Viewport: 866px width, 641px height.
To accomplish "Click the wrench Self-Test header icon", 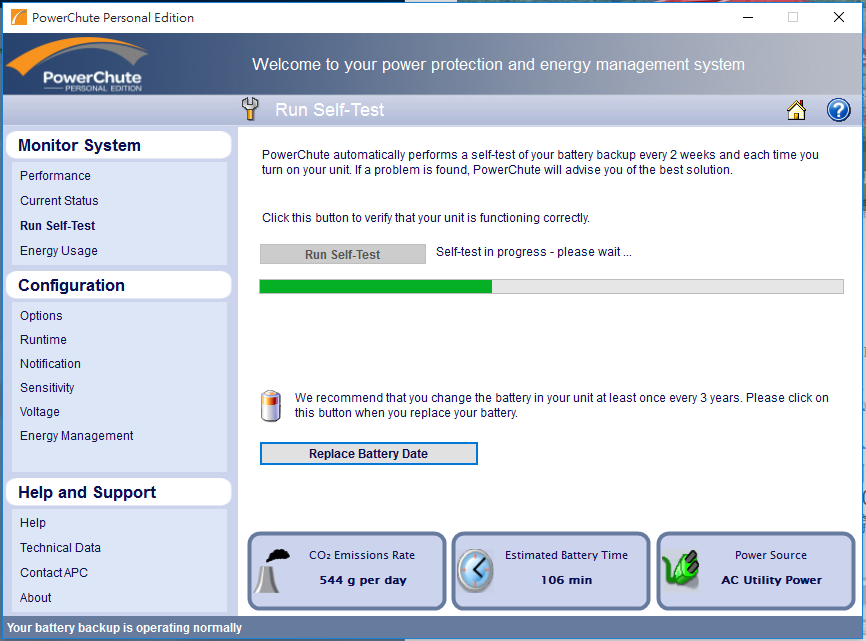I will coord(250,108).
